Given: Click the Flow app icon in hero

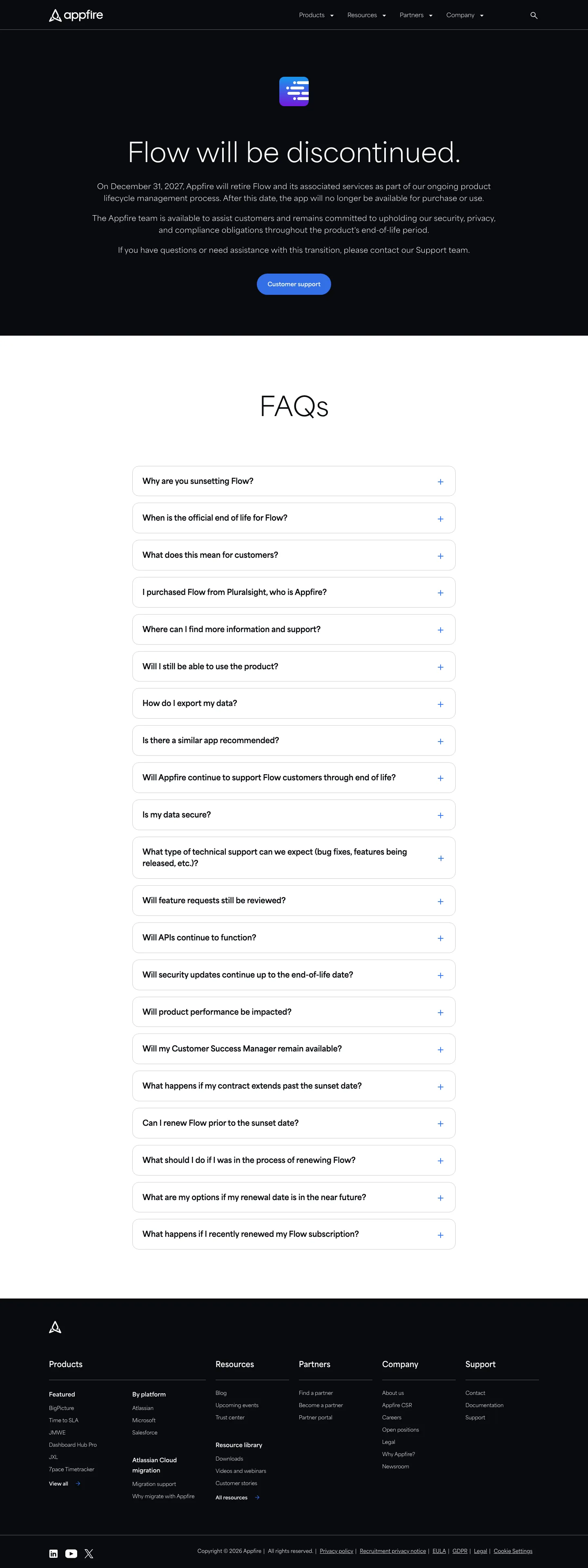Looking at the screenshot, I should pos(294,91).
